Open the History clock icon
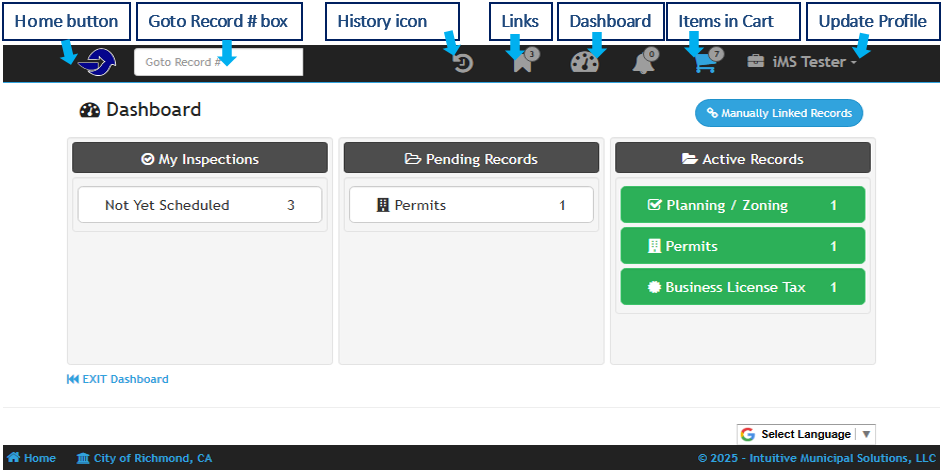Viewport: 943px width, 470px height. pos(463,63)
